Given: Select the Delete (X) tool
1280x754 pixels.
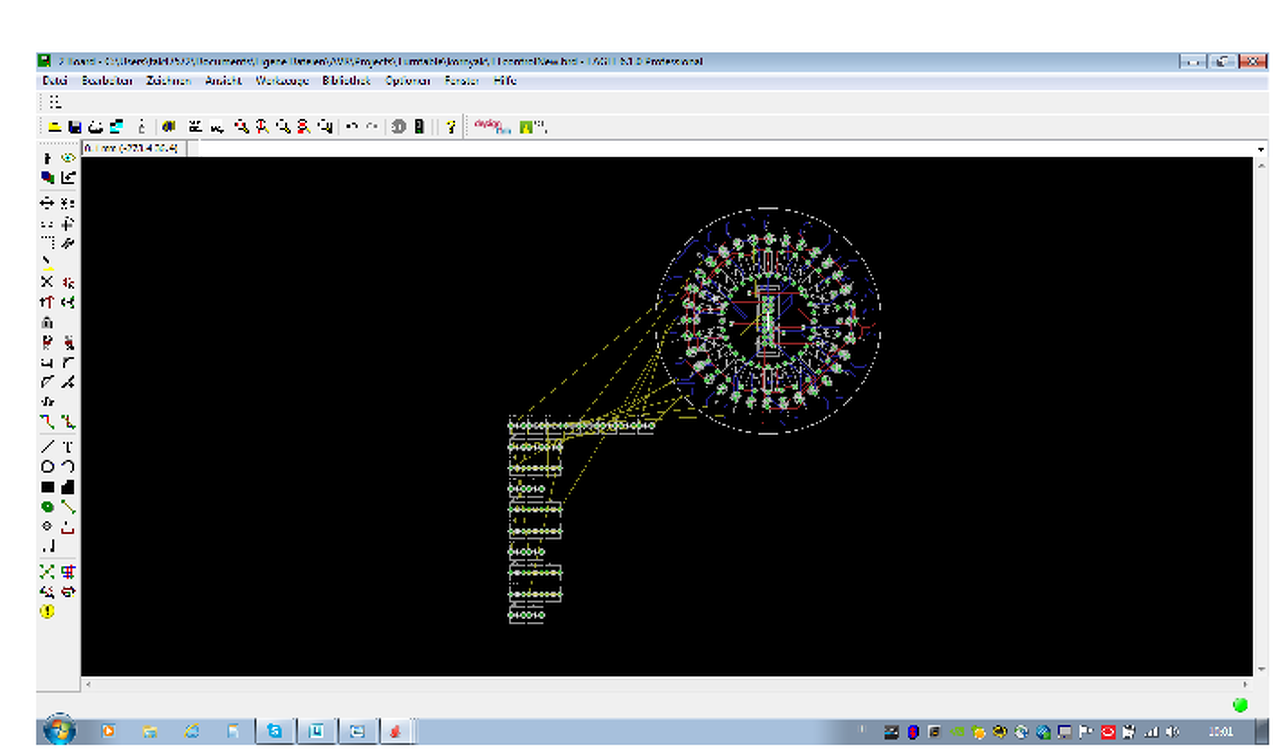Looking at the screenshot, I should pos(47,283).
